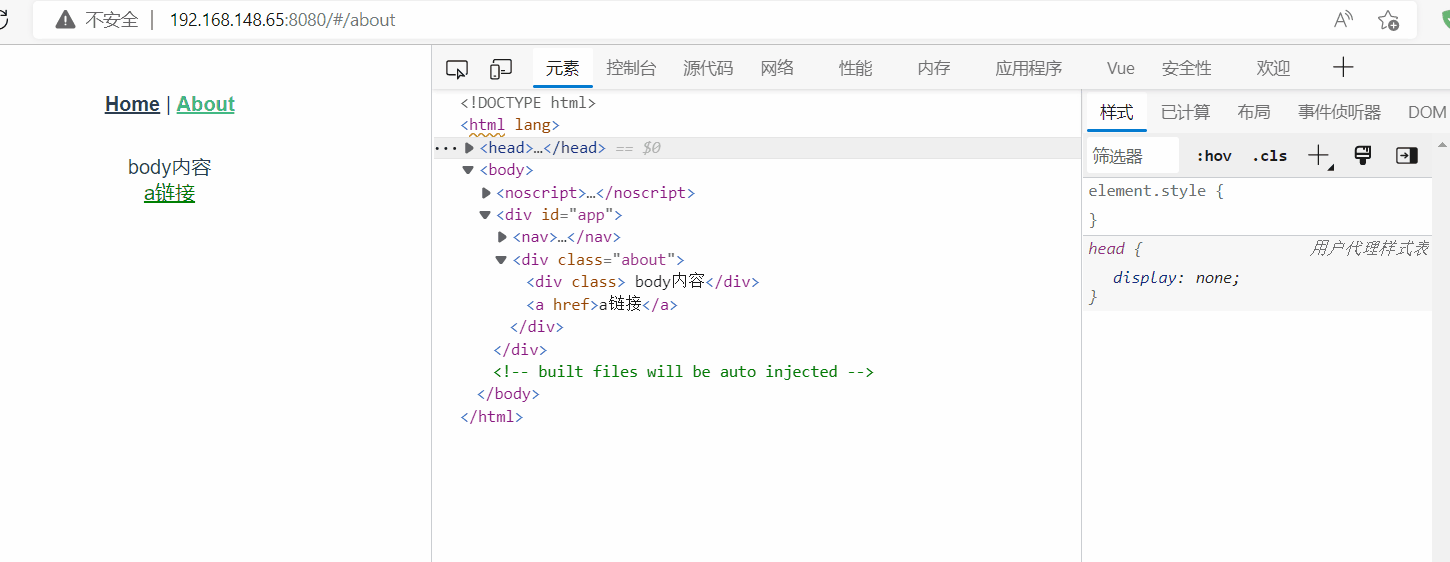Click the 用户代理样式表 source label
The height and width of the screenshot is (562, 1450).
[1369, 249]
